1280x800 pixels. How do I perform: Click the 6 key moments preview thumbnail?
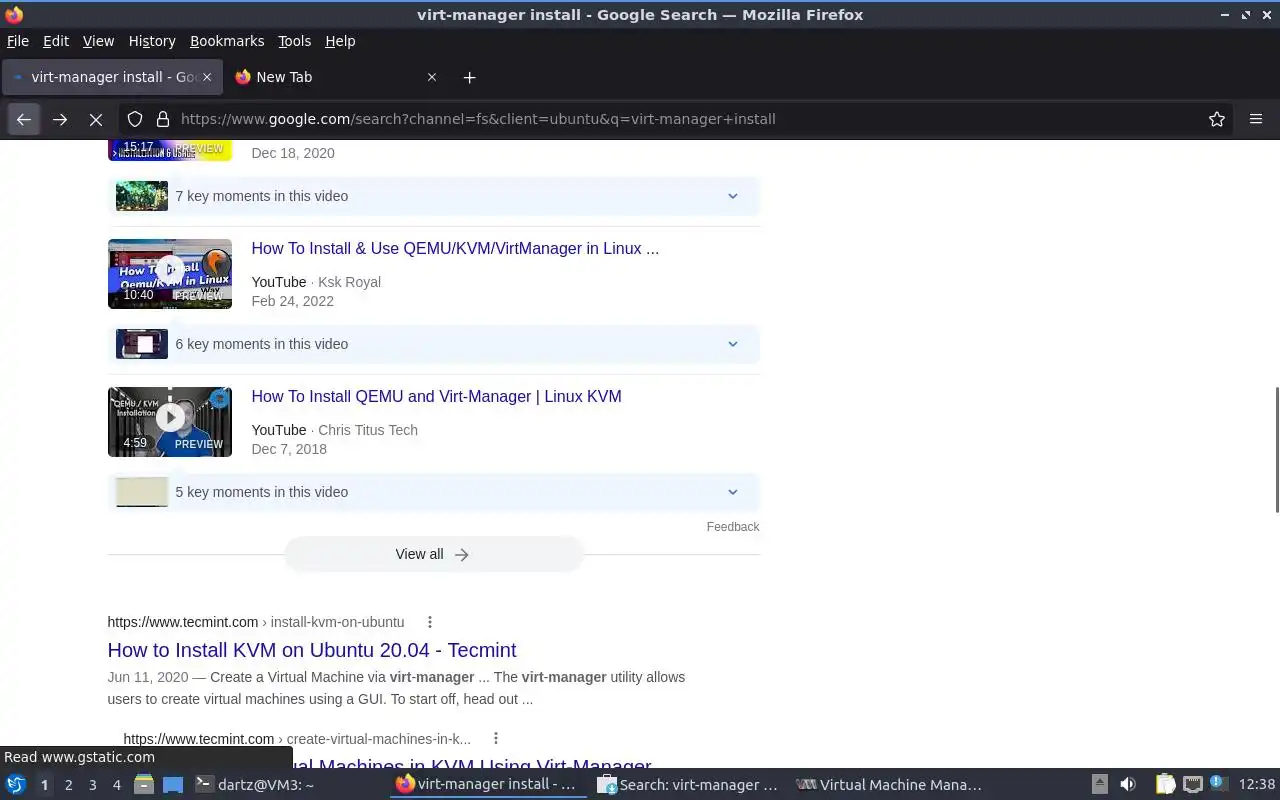tap(142, 344)
